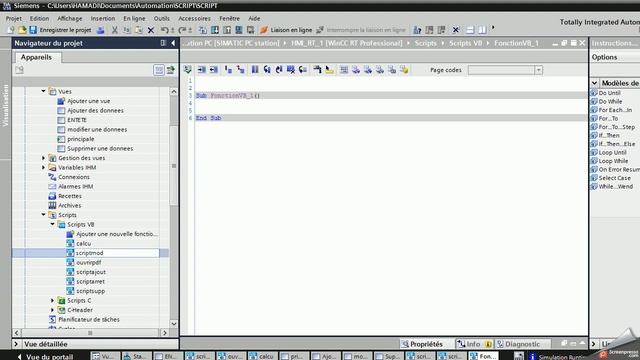This screenshot has height=360, width=640.
Task: Click the paste icon in main toolbar
Action: click(x=138, y=30)
